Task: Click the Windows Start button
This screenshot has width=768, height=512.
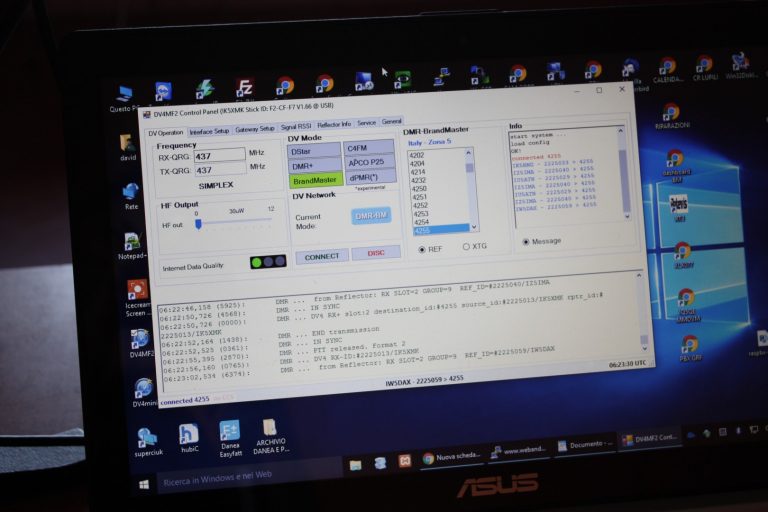Action: tap(144, 485)
